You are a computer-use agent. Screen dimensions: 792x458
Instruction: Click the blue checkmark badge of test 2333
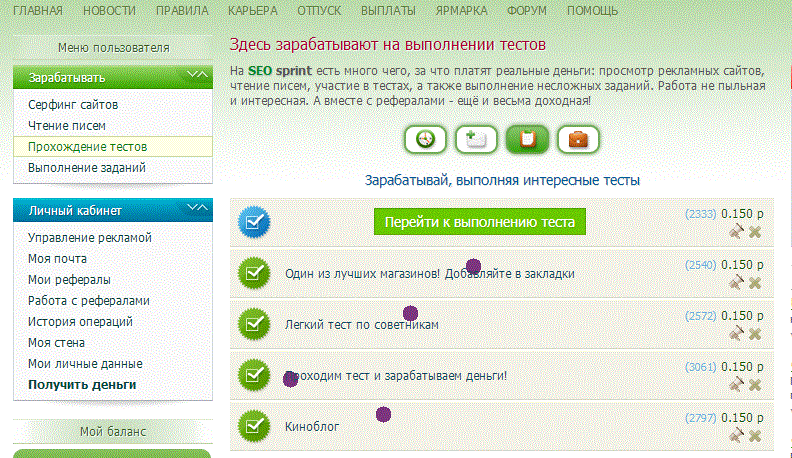[254, 222]
